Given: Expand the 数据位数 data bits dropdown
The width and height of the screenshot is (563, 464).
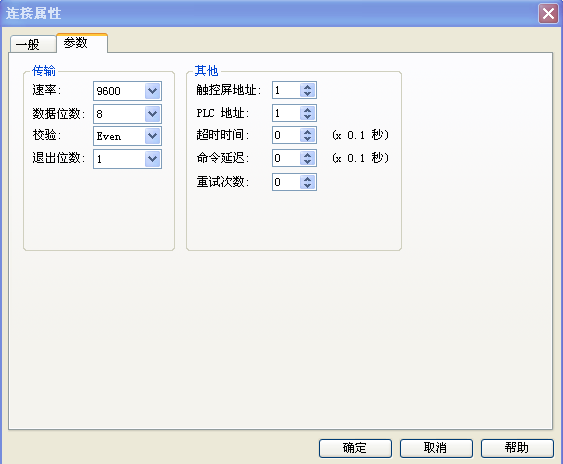Looking at the screenshot, I should 153,114.
